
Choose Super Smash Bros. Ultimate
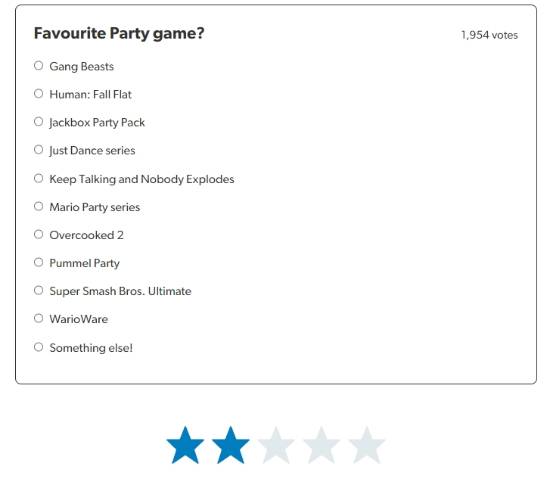tap(39, 290)
